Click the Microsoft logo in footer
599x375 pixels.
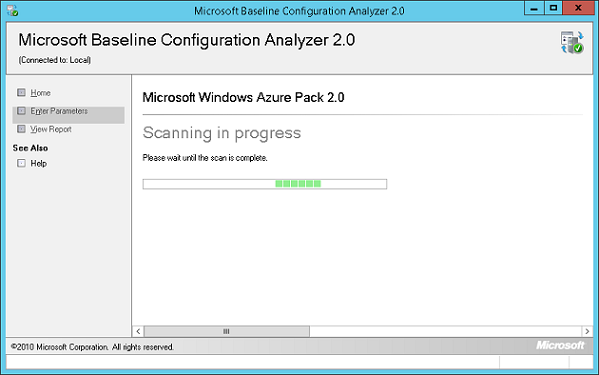560,346
